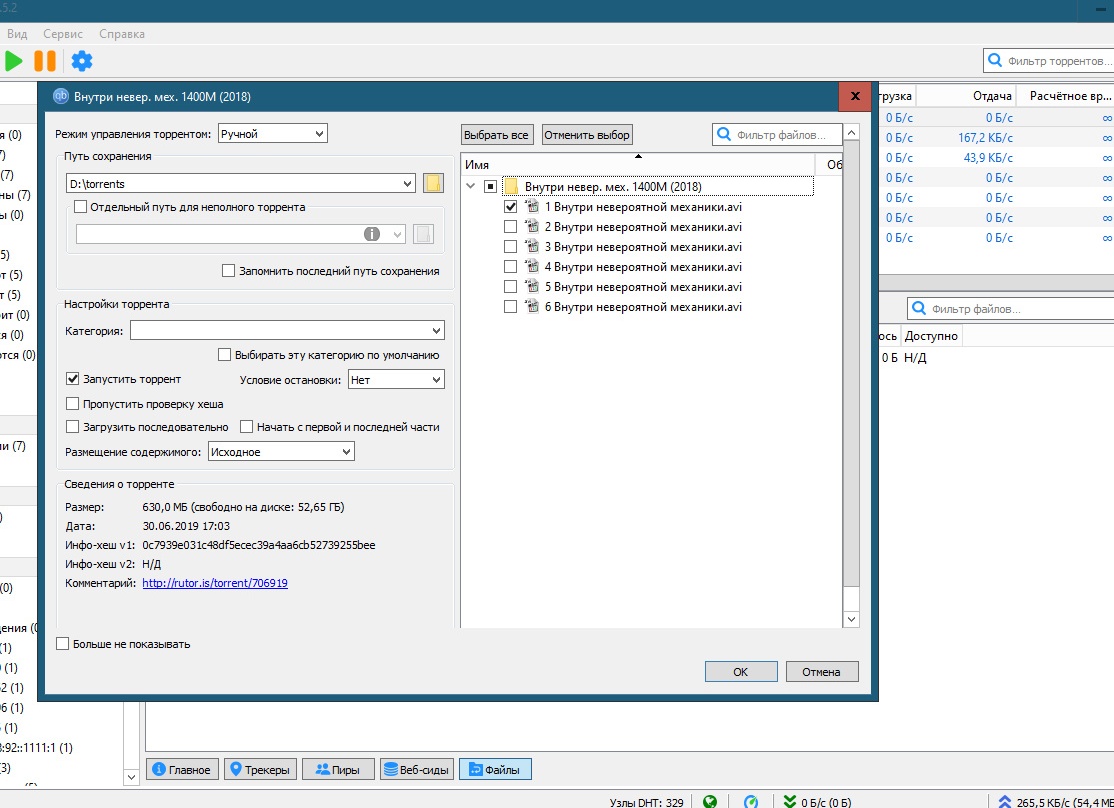This screenshot has height=808, width=1114.
Task: Check file 2 Внутри невероятной механики.avi
Action: [510, 227]
